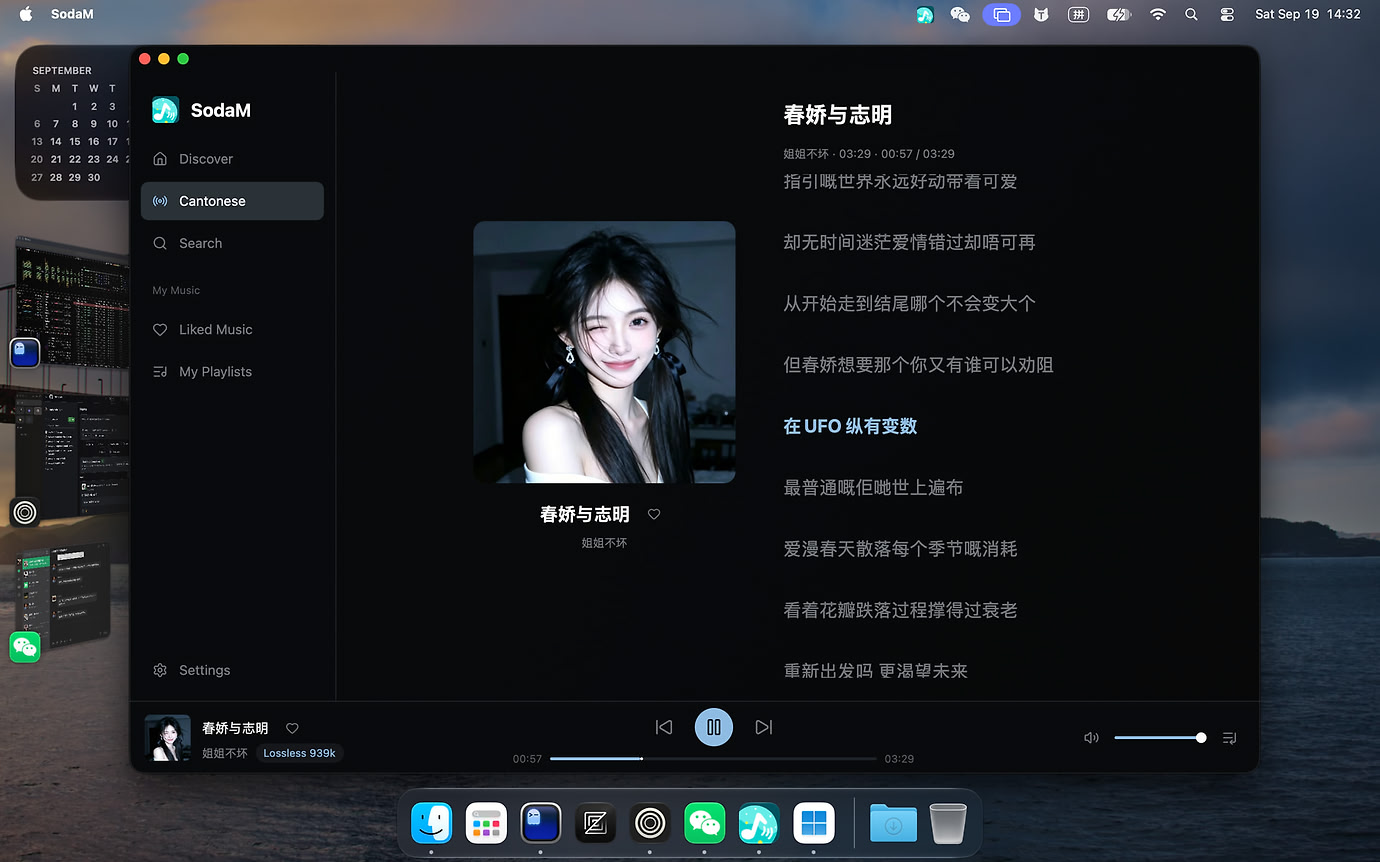This screenshot has width=1380, height=862.
Task: Skip to the previous track
Action: pos(664,727)
